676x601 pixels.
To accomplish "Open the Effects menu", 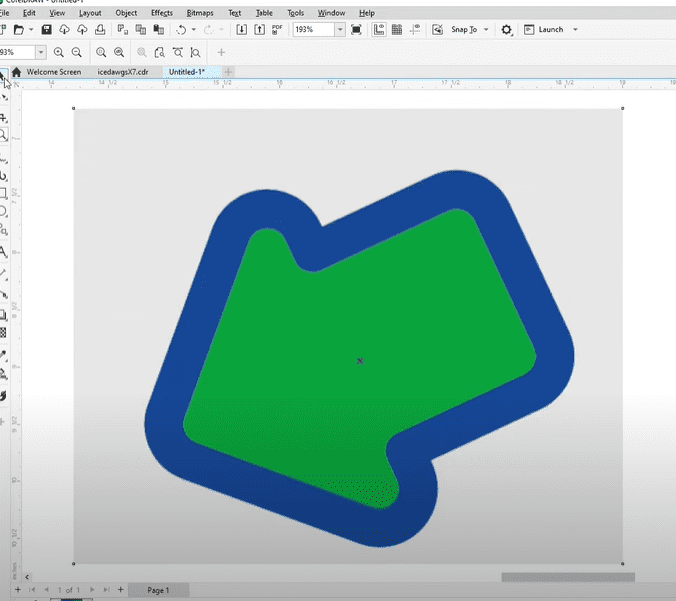I will (x=162, y=13).
